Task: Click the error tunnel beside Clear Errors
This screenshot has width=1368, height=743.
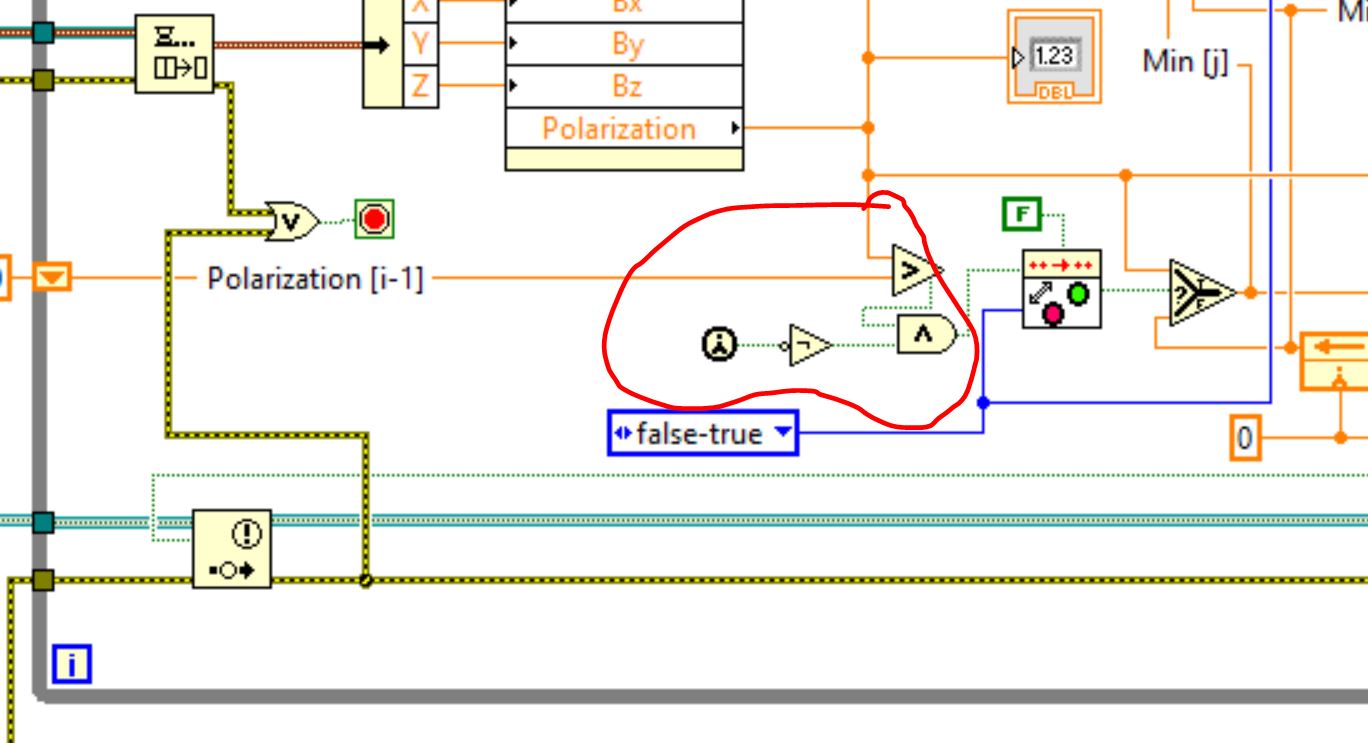Action: pyautogui.click(x=42, y=580)
